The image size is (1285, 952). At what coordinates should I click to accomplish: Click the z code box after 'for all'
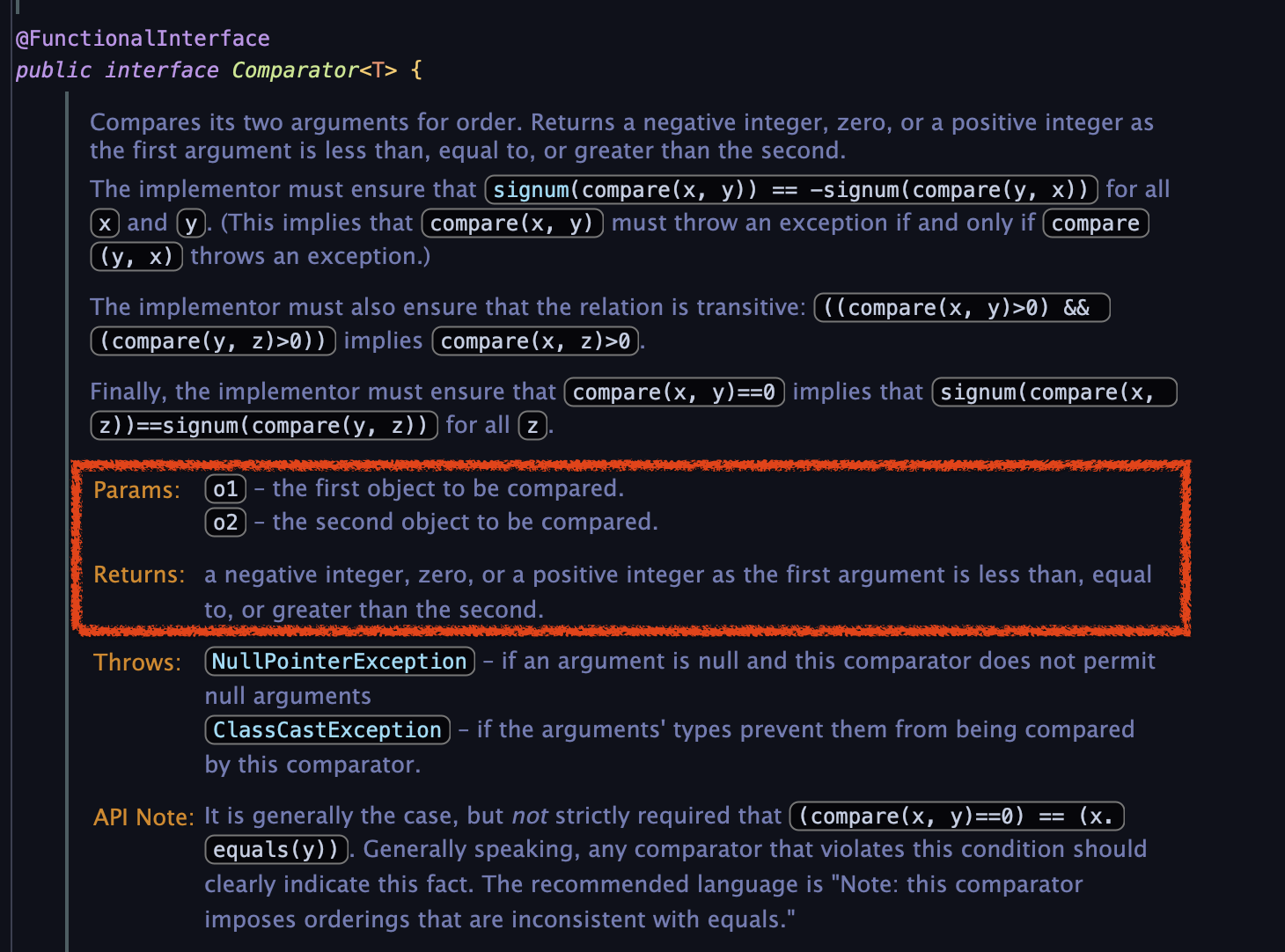(x=532, y=426)
